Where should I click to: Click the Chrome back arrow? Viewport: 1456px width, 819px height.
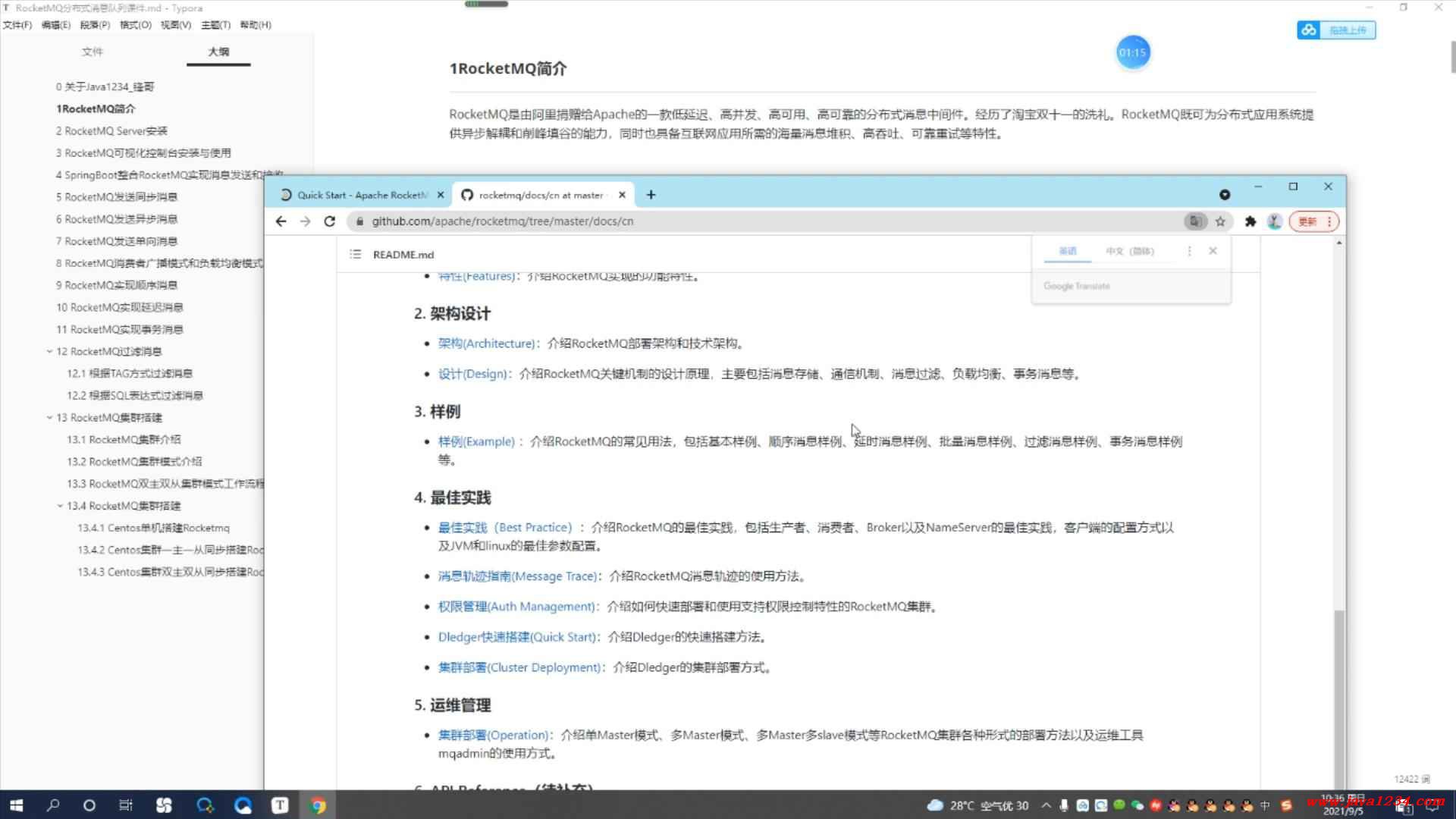tap(281, 221)
